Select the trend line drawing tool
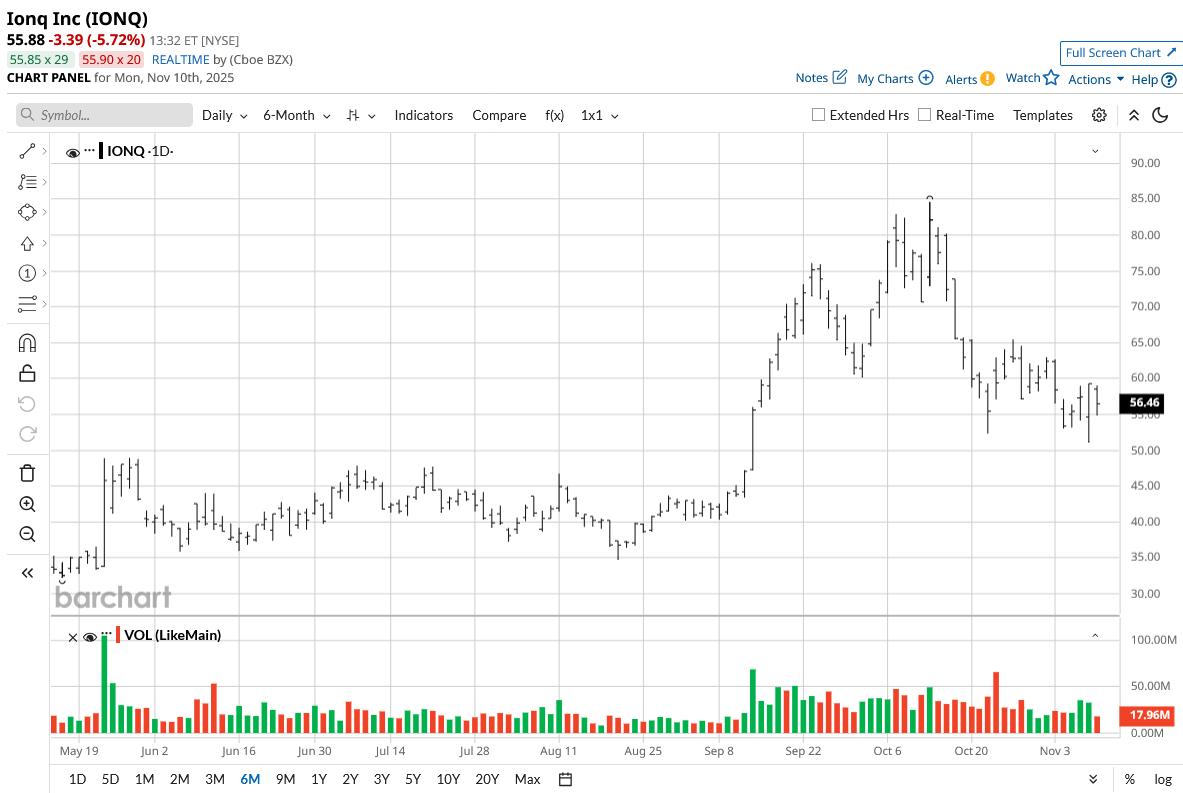The image size is (1183, 793). pos(27,151)
